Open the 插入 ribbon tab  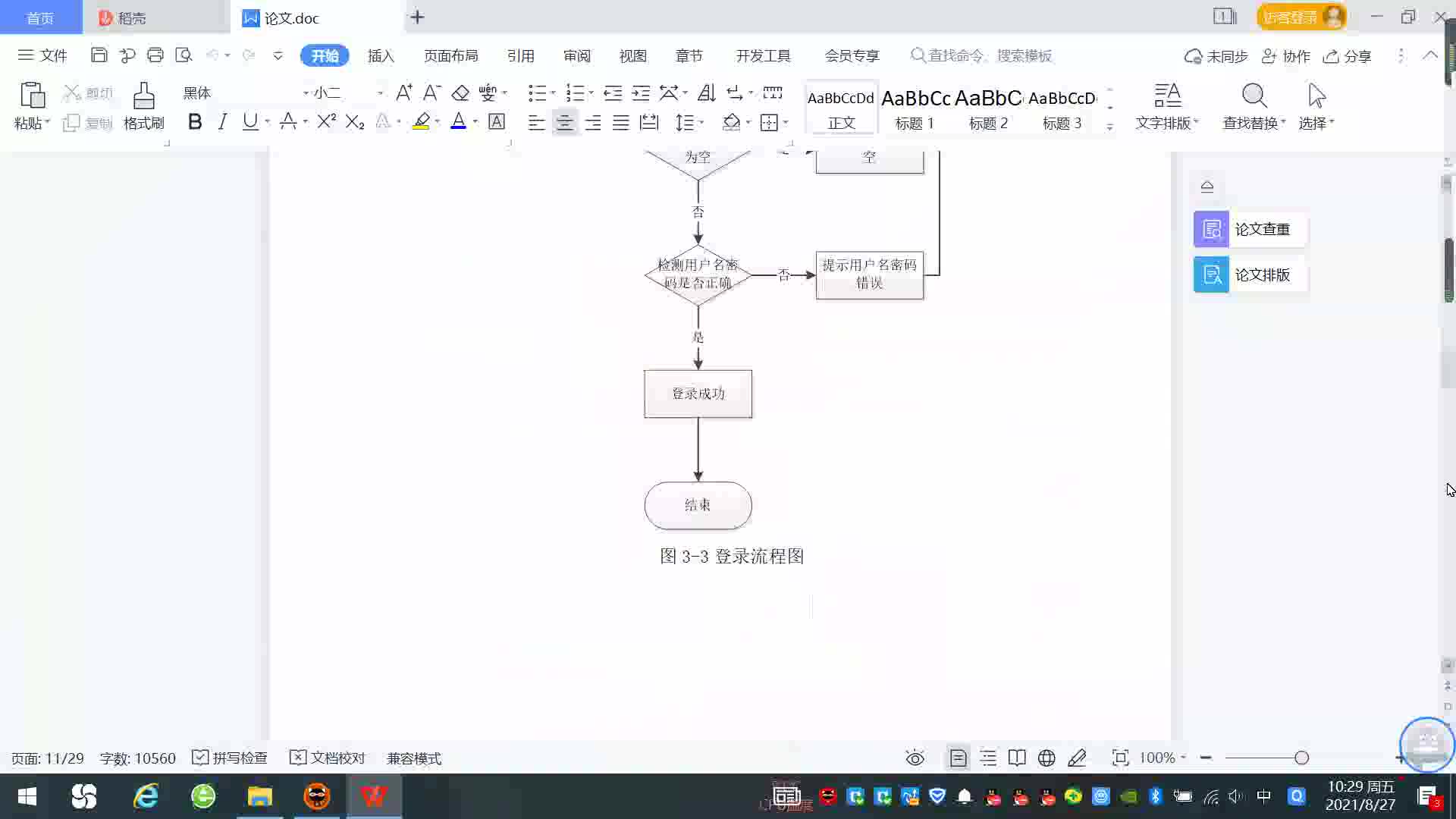tap(381, 56)
